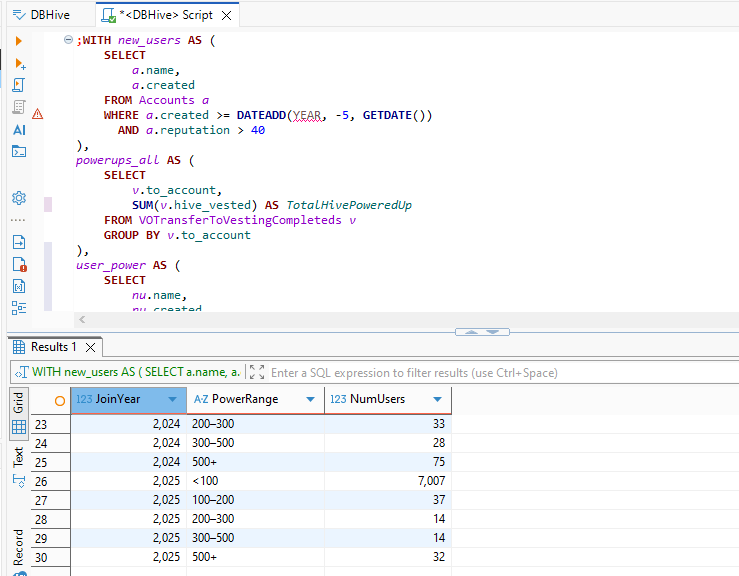The image size is (739, 576).
Task: Click the grid table icon below the Grid label
Action: [x=19, y=427]
